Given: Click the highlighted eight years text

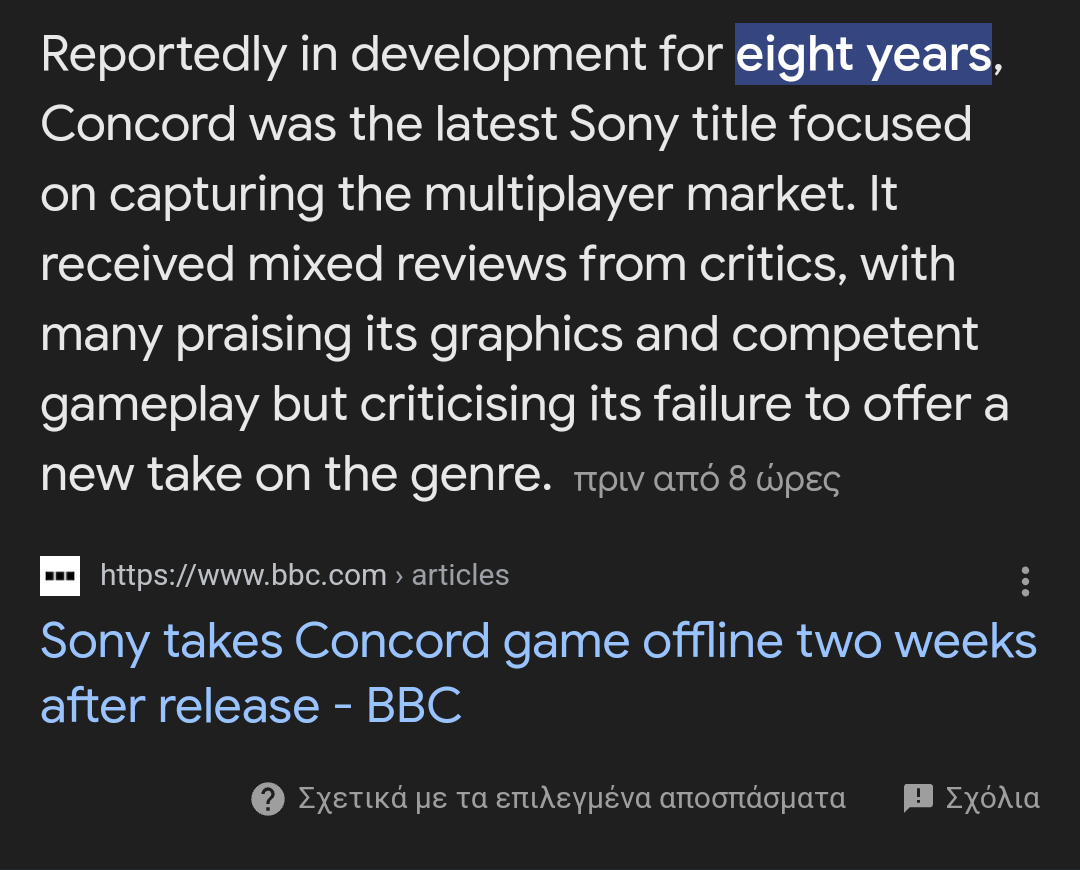Looking at the screenshot, I should pos(863,54).
